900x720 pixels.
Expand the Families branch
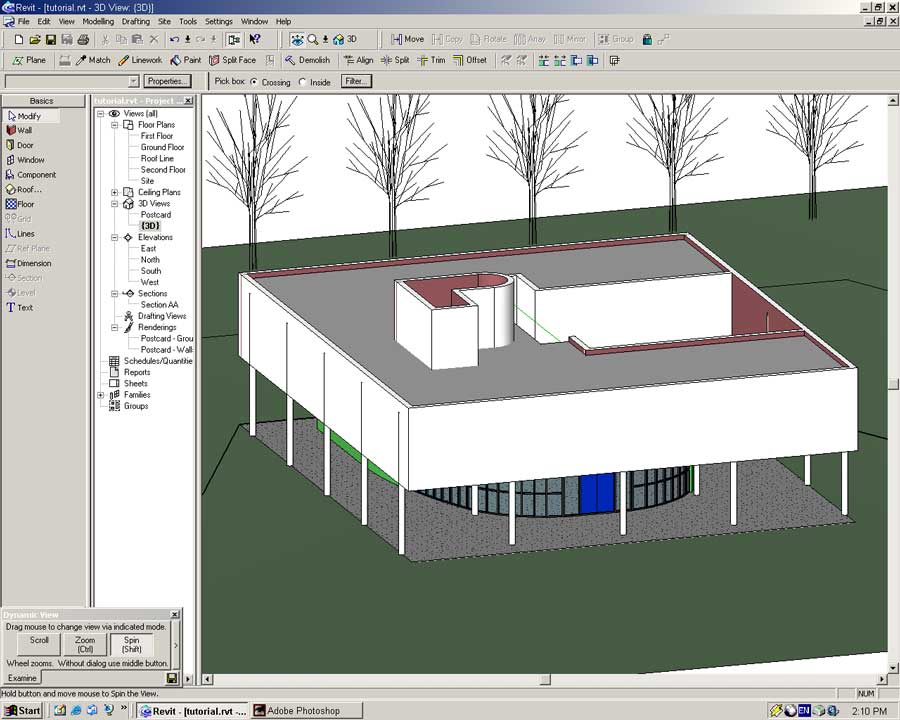100,395
